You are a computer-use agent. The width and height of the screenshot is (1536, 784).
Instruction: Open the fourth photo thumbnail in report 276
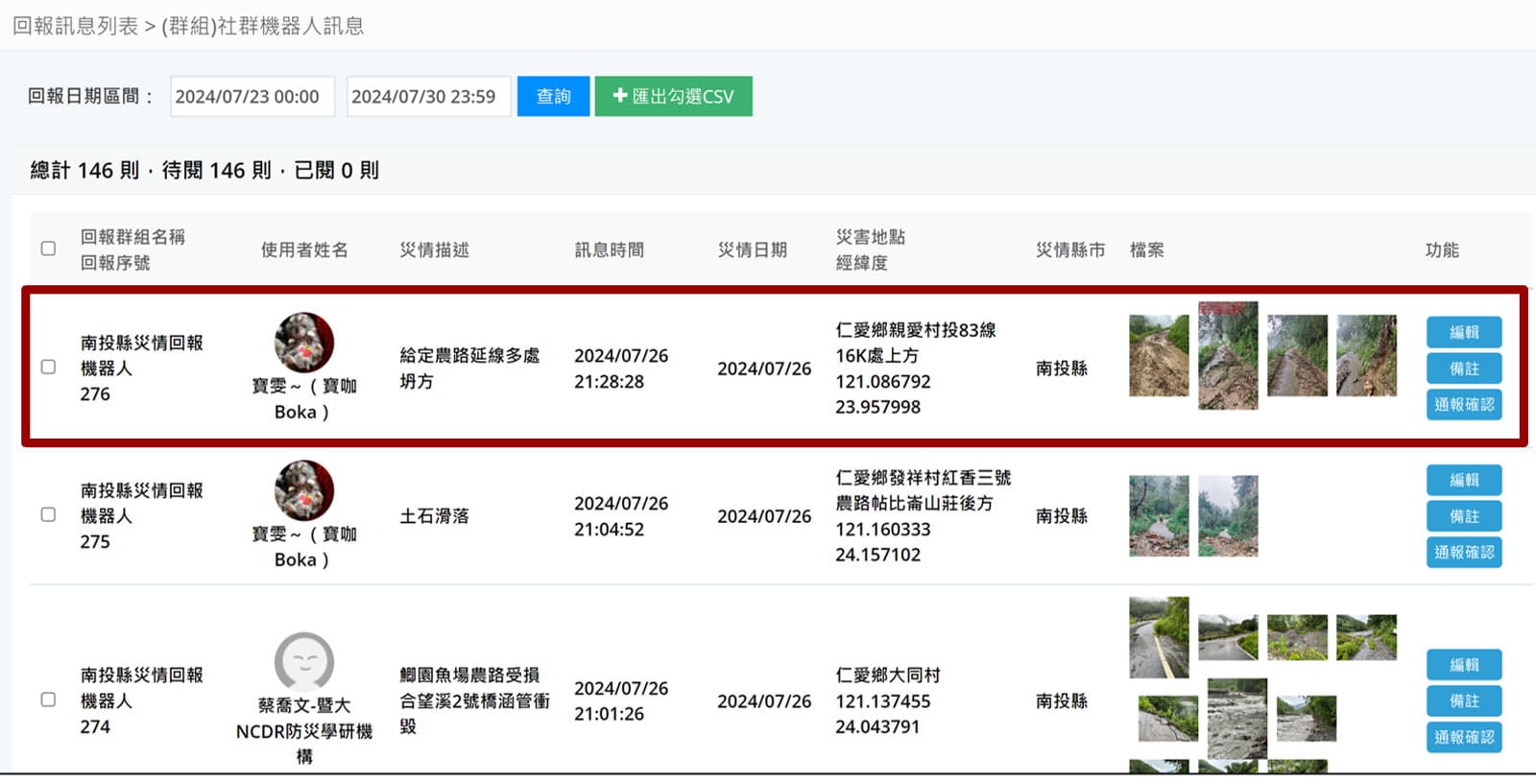pos(1366,356)
